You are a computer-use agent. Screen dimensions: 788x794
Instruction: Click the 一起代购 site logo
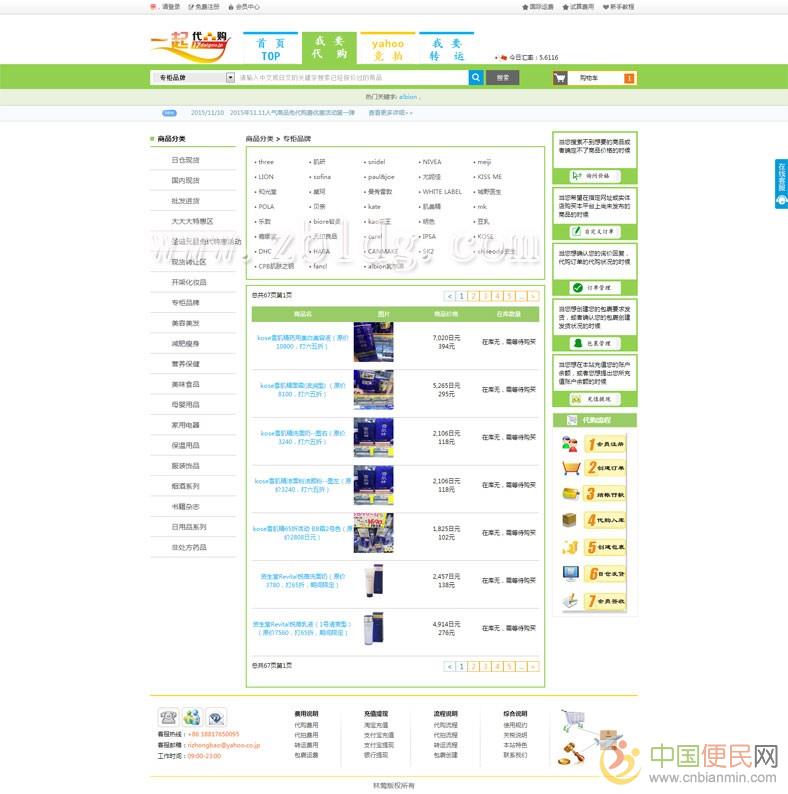[190, 45]
